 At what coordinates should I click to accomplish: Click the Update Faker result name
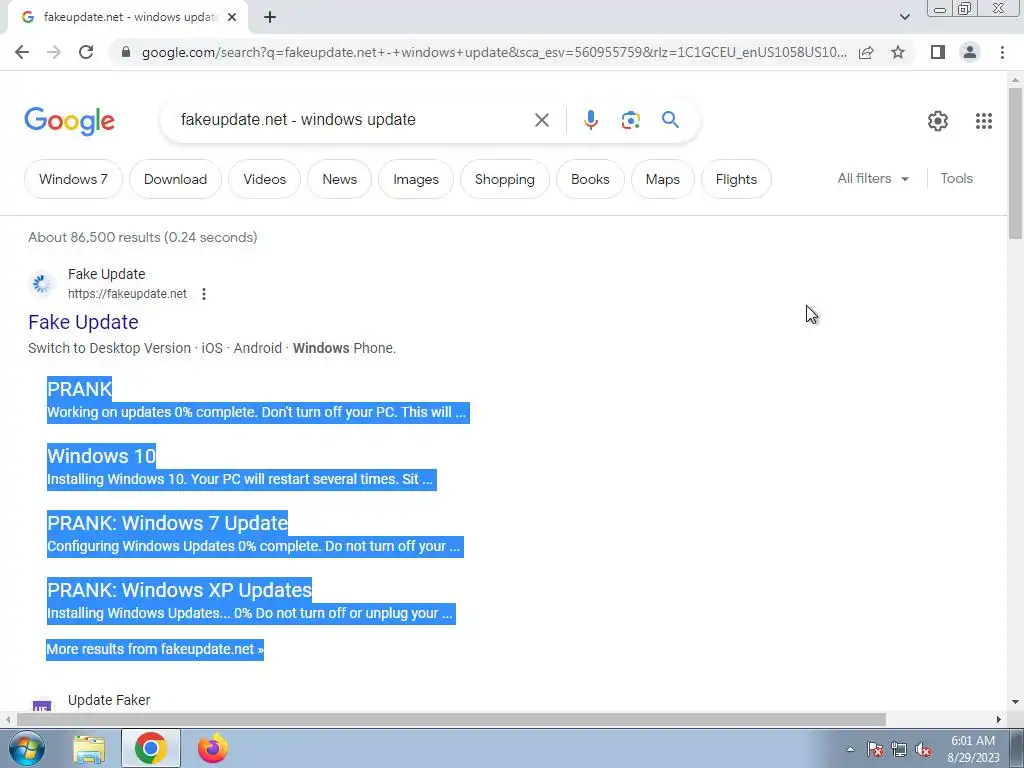[109, 700]
